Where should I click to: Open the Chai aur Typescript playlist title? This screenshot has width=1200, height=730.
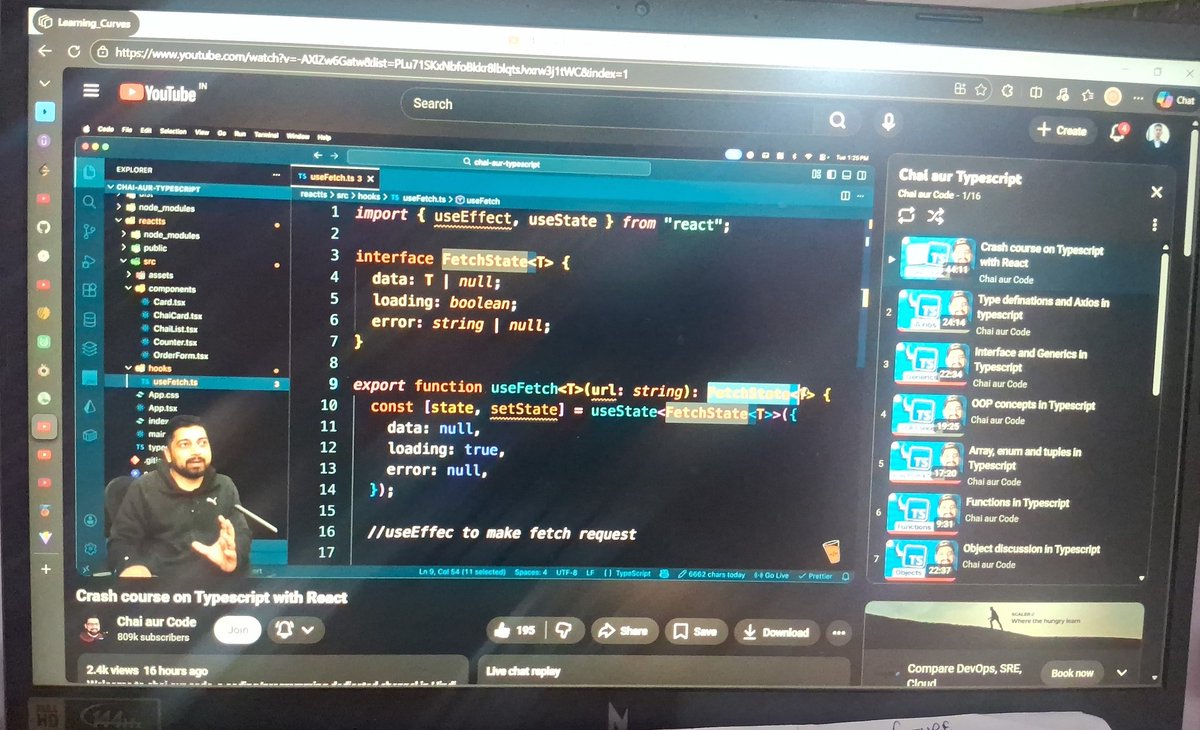[x=960, y=177]
